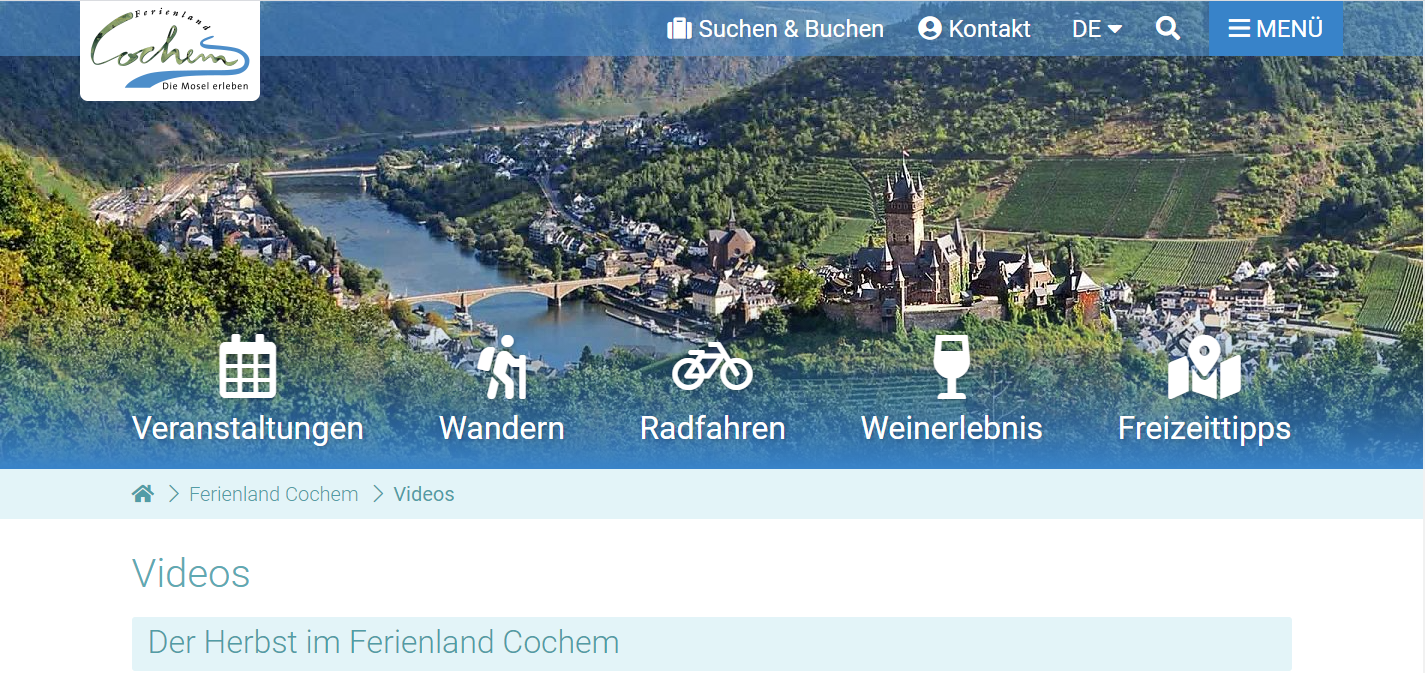The height and width of the screenshot is (673, 1425).
Task: Click the Ferienland Cochem logo
Action: [x=170, y=51]
